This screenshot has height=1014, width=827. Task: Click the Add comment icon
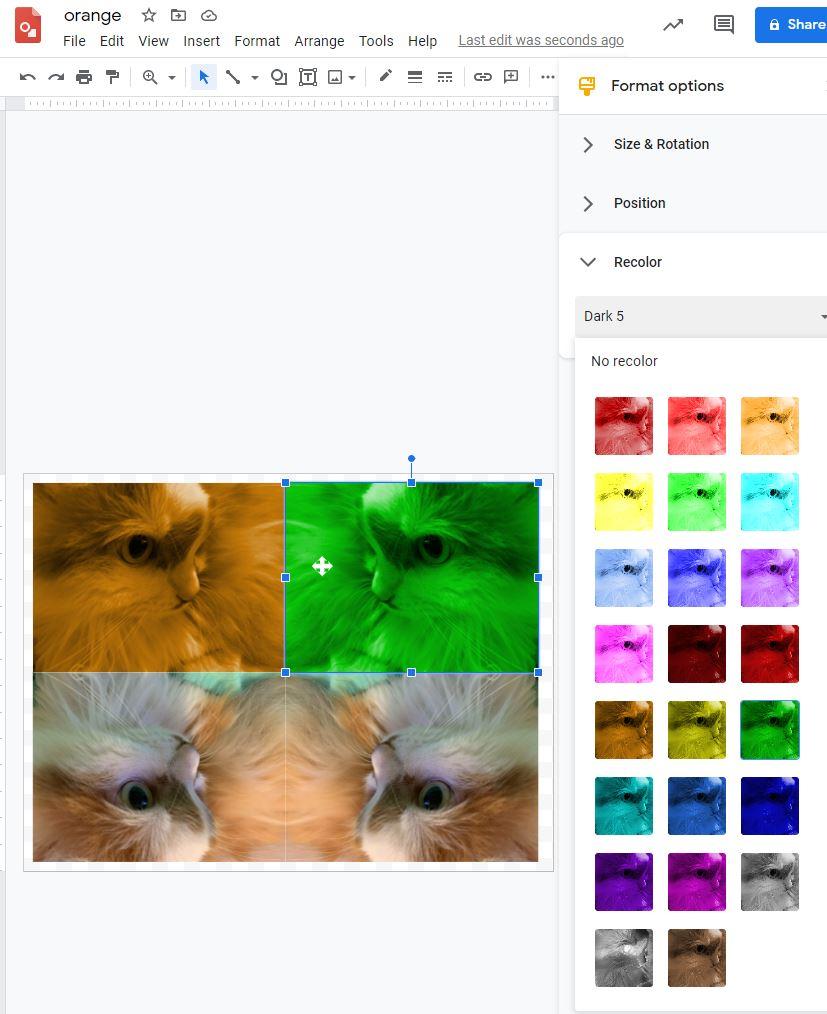pos(511,77)
